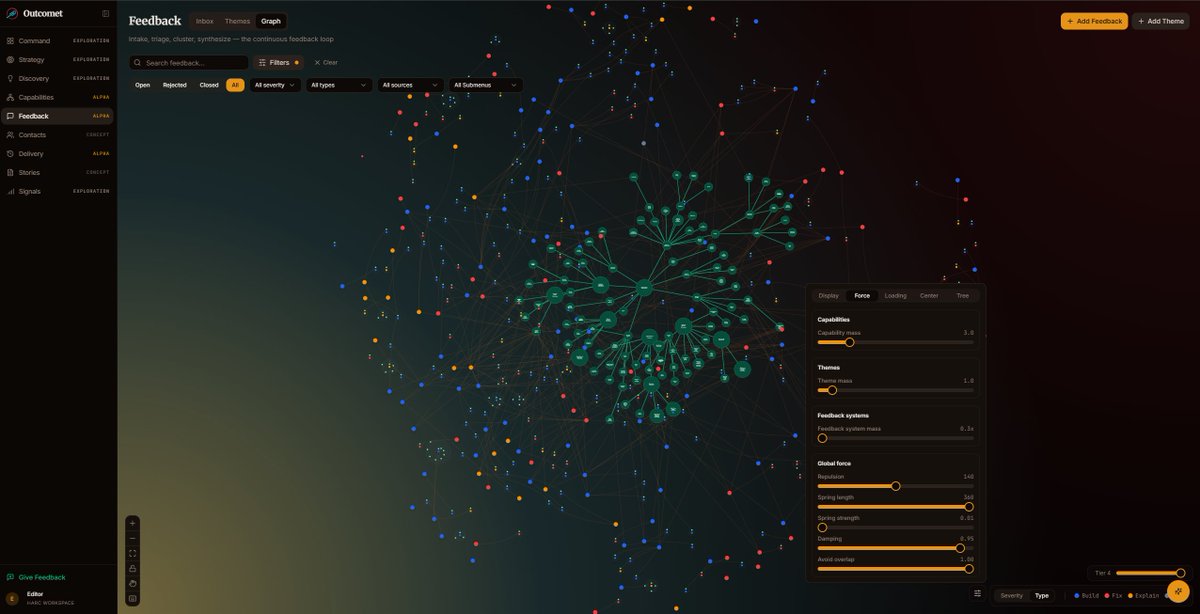Open the Inbox tab
Viewport: 1200px width, 614px height.
tap(205, 21)
